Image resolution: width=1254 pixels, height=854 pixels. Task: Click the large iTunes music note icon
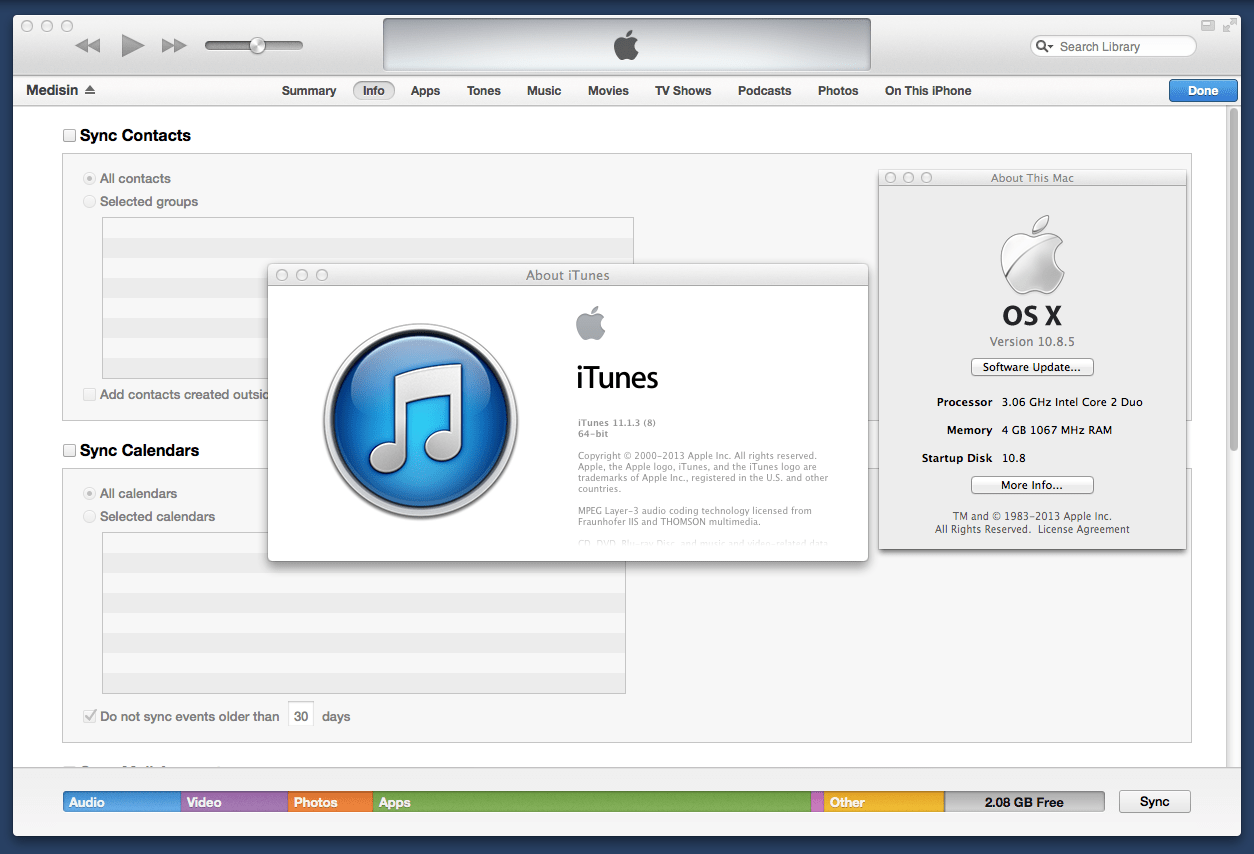click(x=421, y=421)
